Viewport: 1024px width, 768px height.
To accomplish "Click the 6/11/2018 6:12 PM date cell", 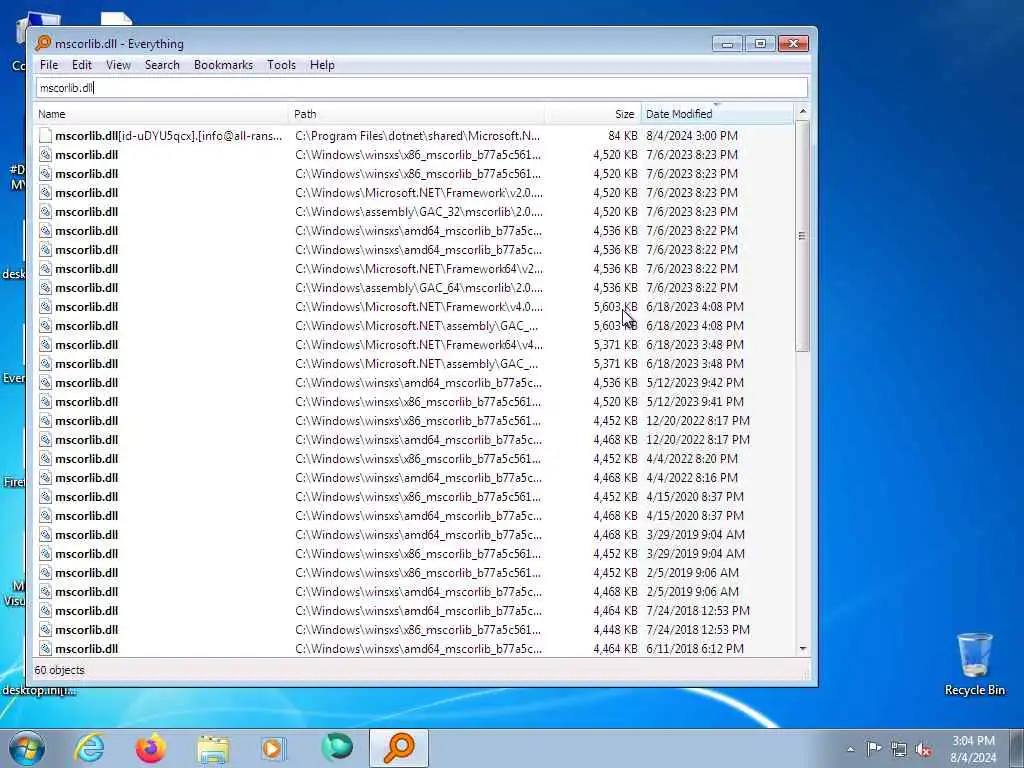I will click(694, 648).
